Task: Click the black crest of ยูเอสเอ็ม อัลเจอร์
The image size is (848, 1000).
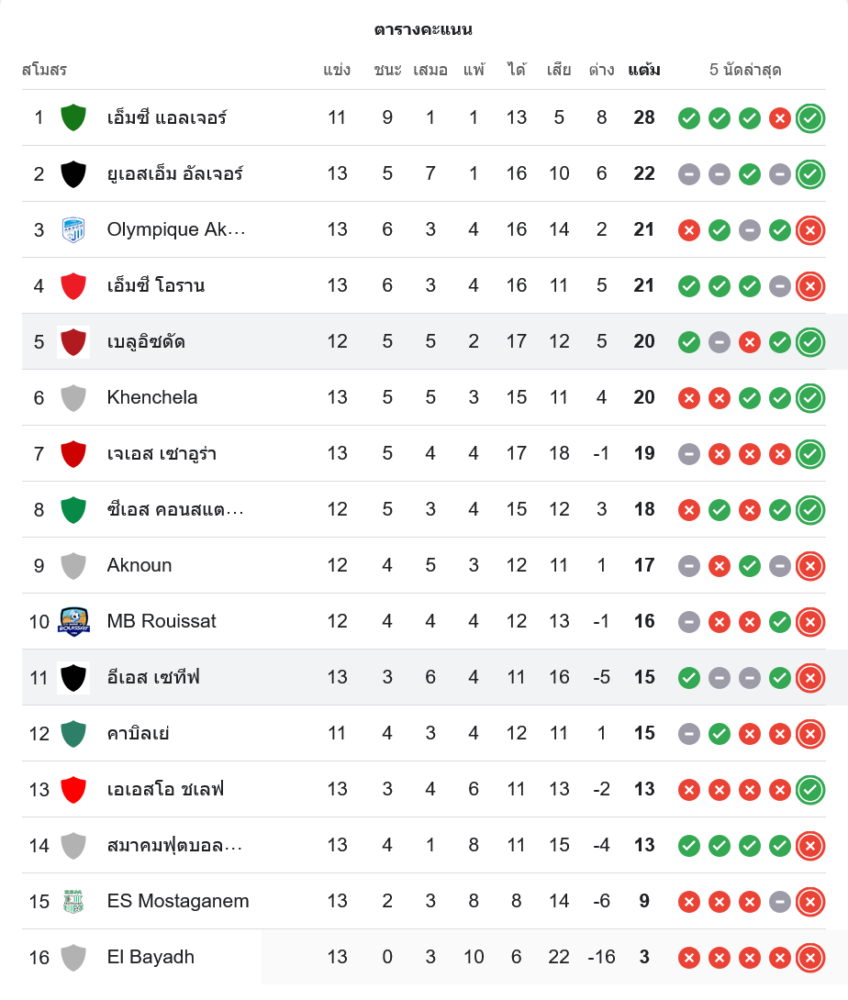Action: pos(73,174)
